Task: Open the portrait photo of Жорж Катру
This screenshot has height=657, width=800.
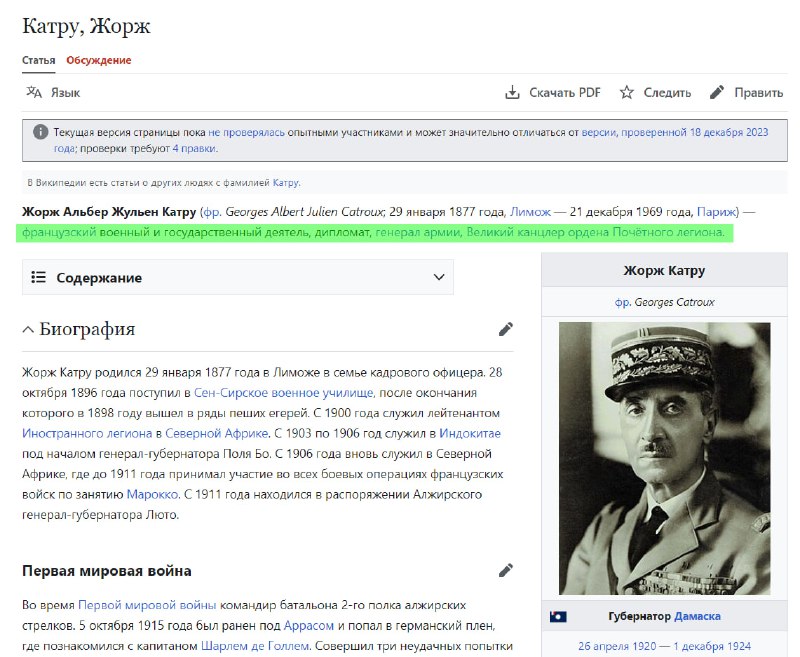Action: tap(664, 458)
